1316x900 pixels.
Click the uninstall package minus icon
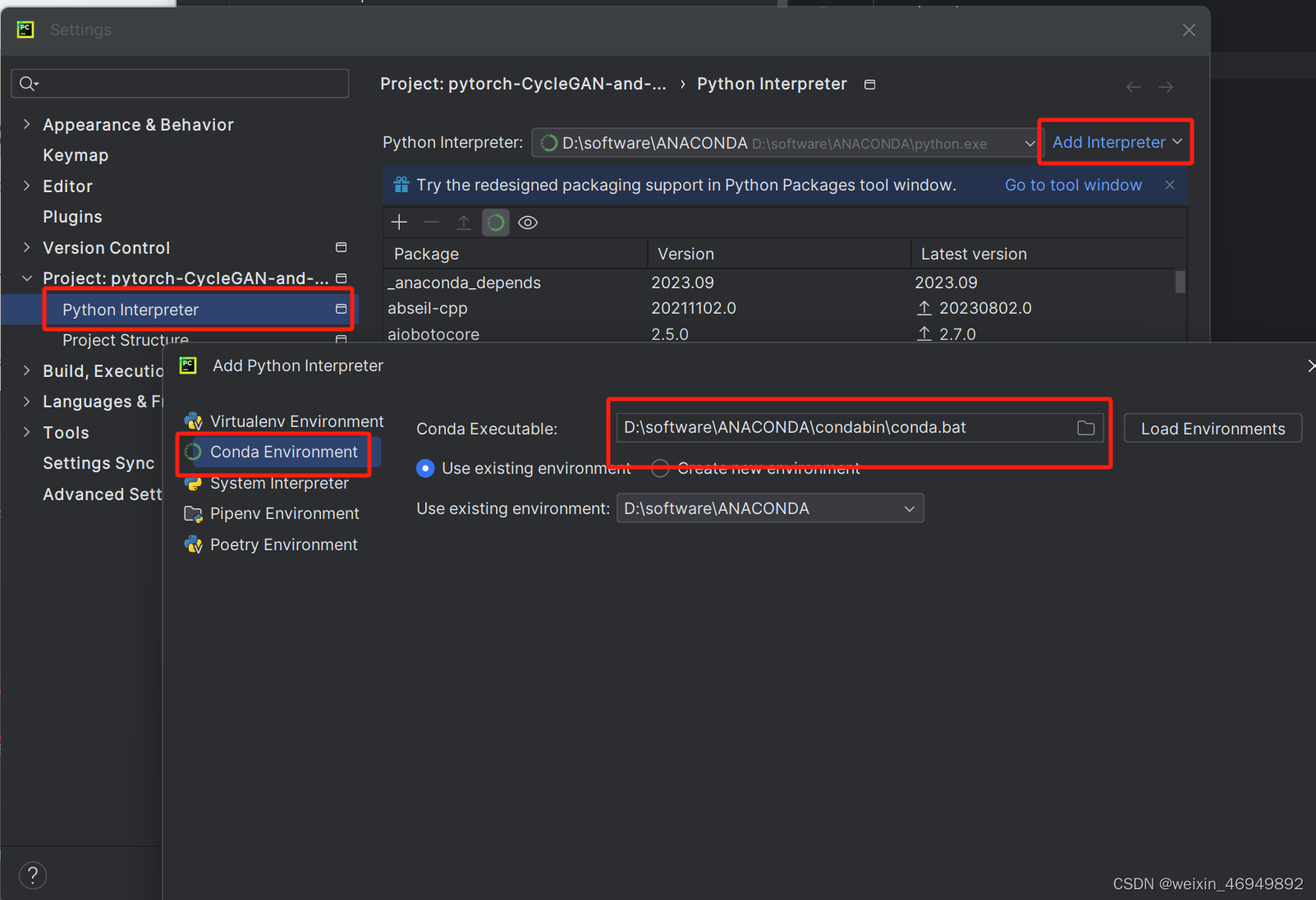[x=431, y=223]
